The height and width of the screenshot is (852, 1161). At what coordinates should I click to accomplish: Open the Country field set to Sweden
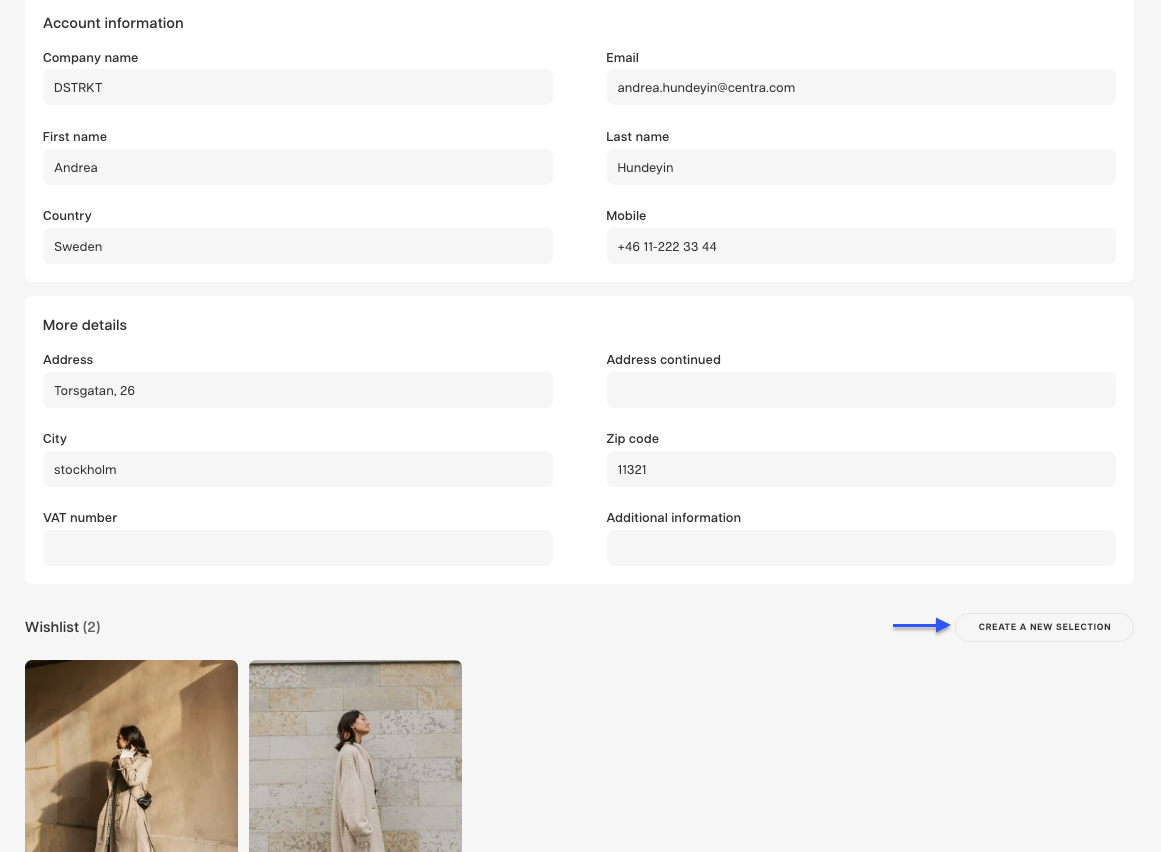point(297,247)
